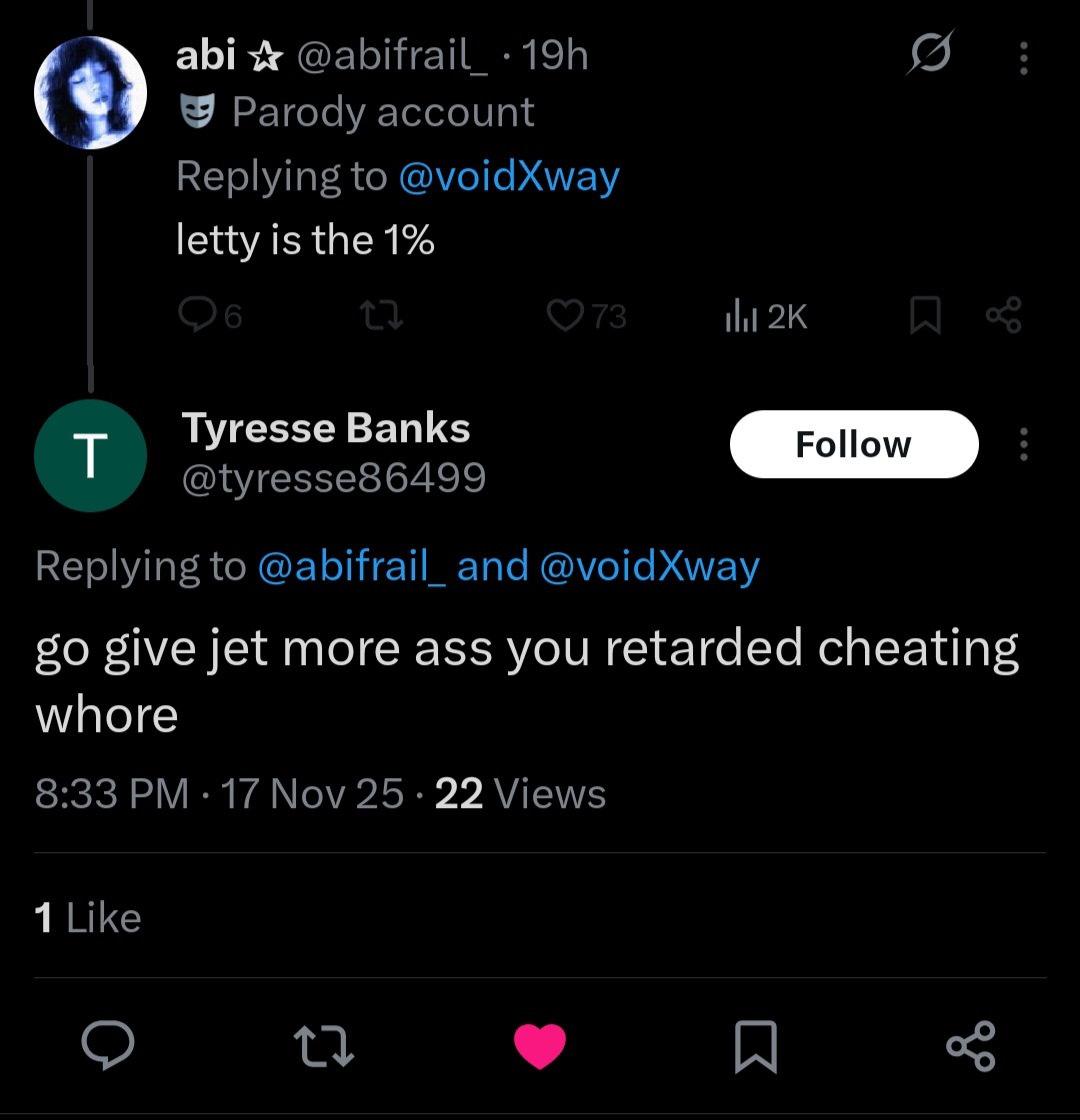View analytics for abi's 2K views post
1080x1120 pixels.
click(740, 317)
